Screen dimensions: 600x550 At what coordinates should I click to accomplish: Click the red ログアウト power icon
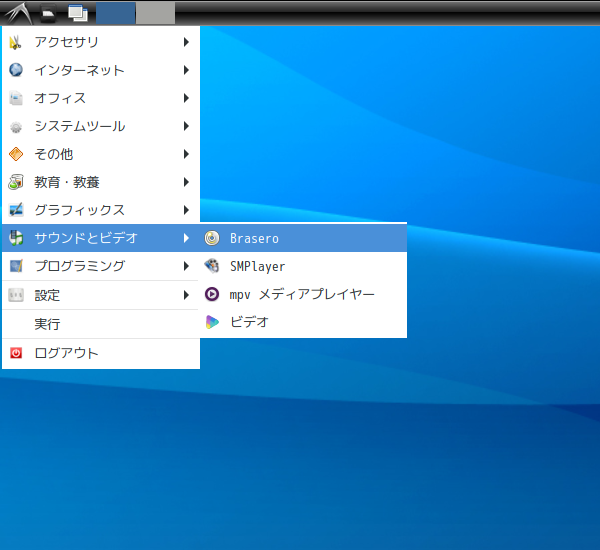tap(16, 353)
